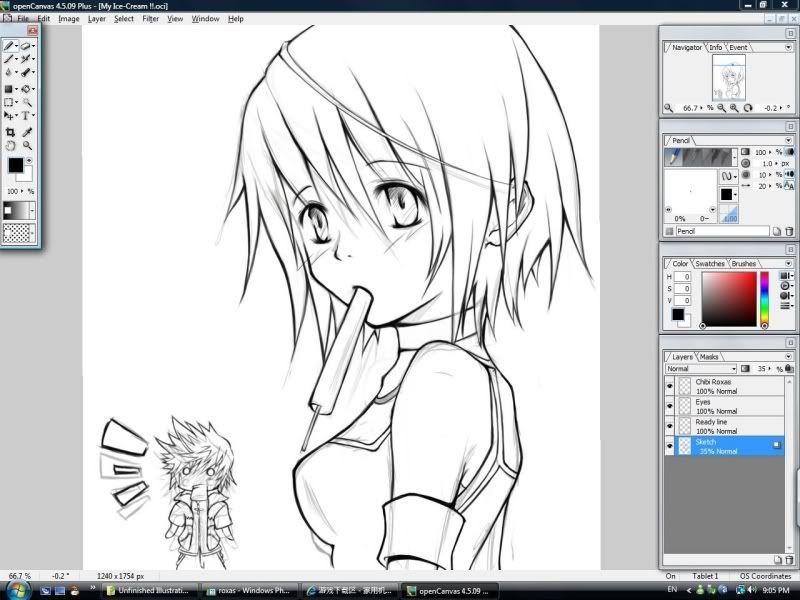Open the gradient preset dropdown in toolbox

pyautogui.click(x=33, y=210)
